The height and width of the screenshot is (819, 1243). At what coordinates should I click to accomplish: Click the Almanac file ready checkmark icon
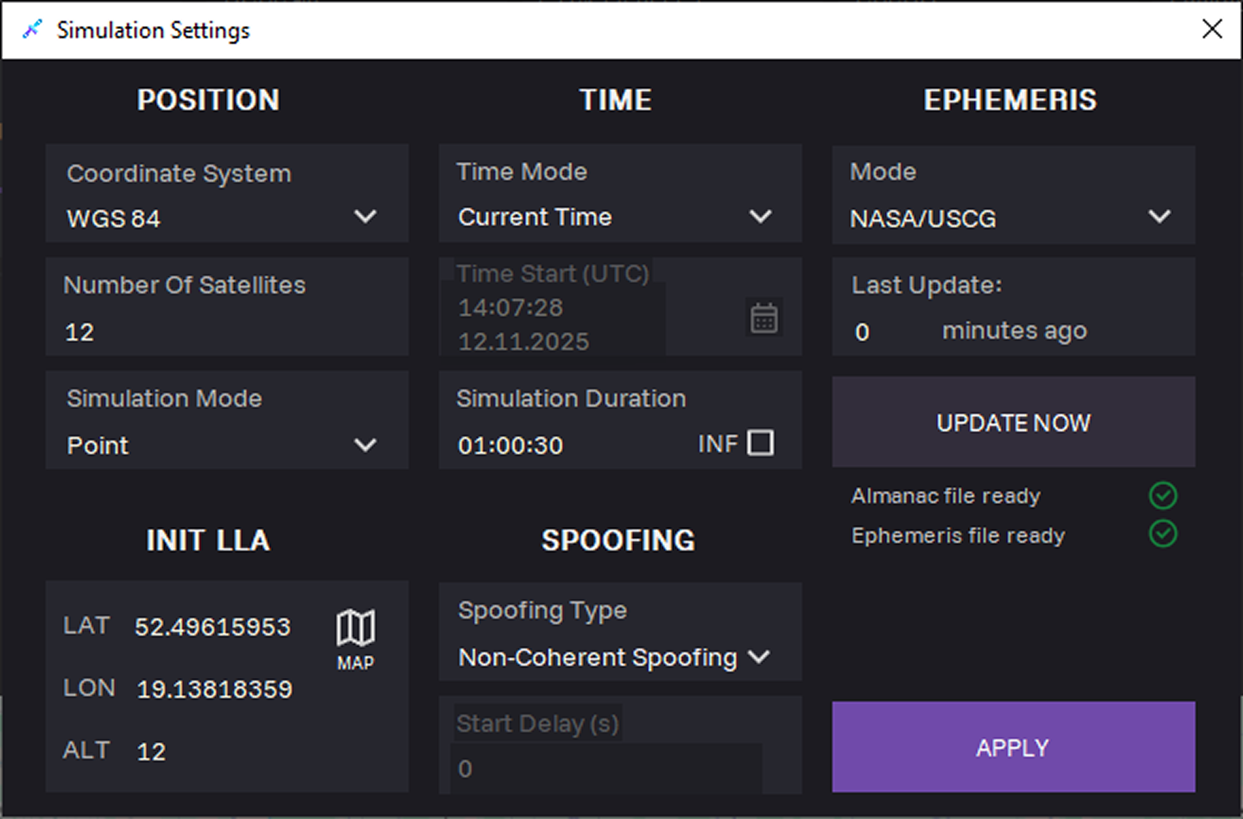[1162, 495]
